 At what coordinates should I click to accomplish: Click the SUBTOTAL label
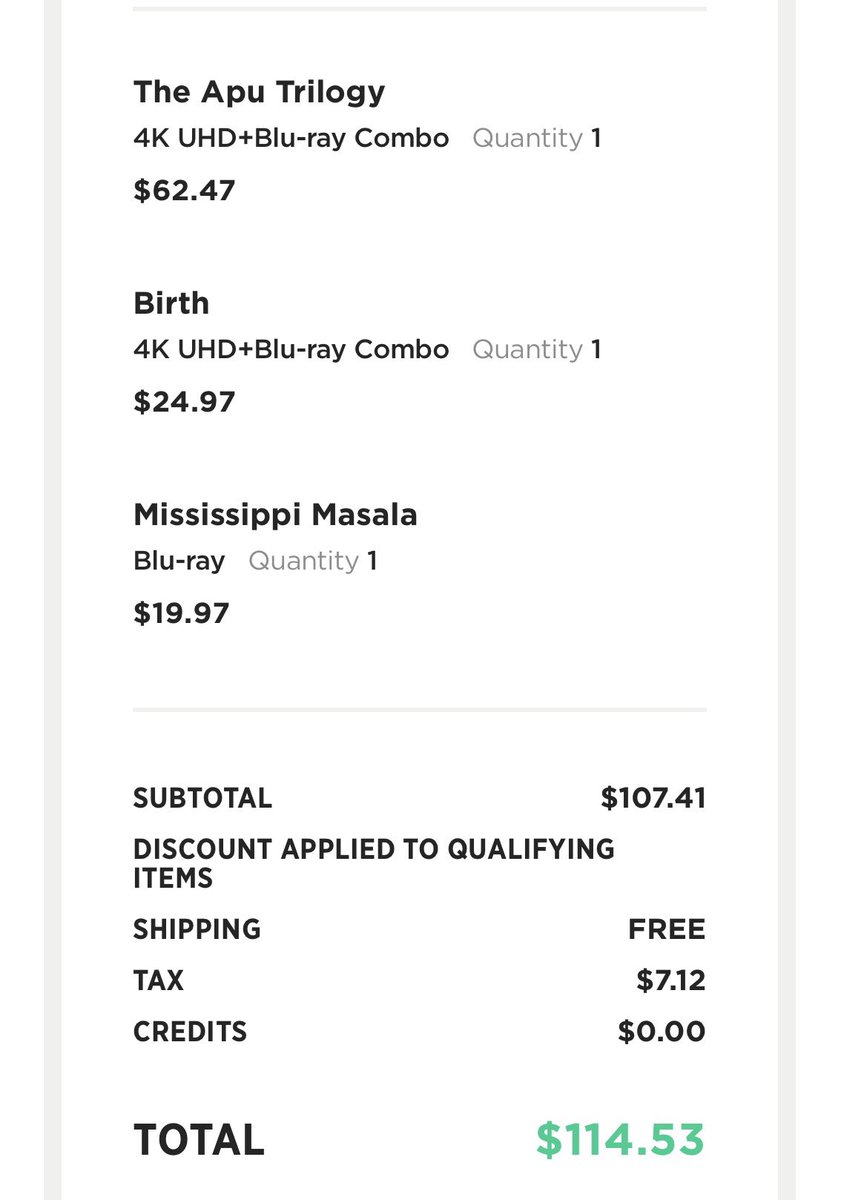pyautogui.click(x=202, y=798)
